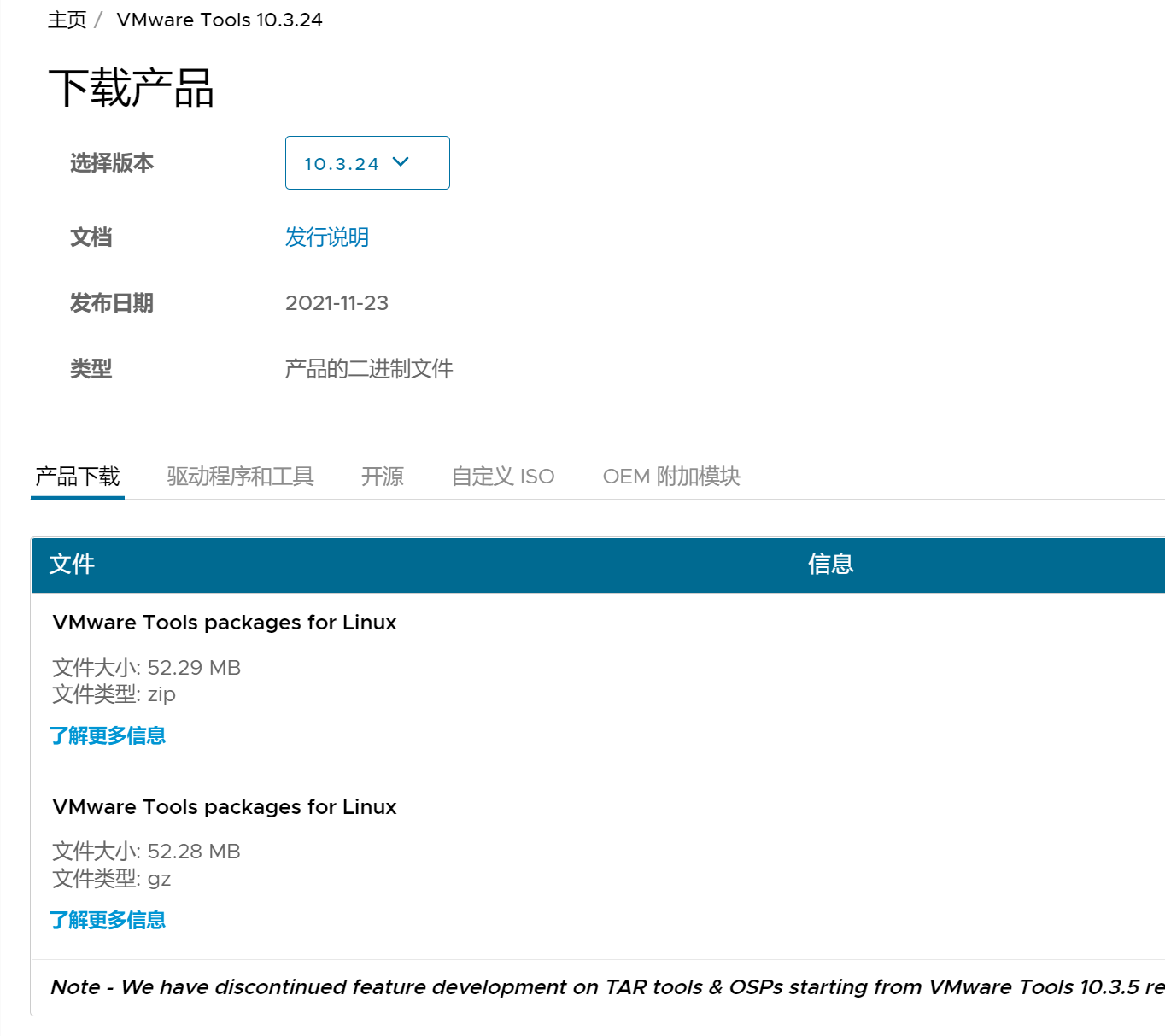The image size is (1165, 1036).
Task: Select the 产品下载 tab
Action: pos(78,476)
